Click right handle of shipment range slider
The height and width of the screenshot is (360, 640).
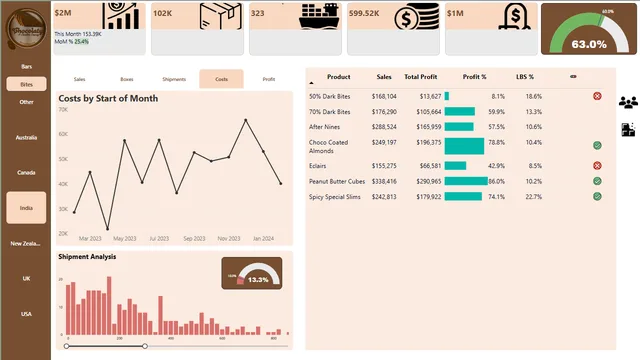point(145,346)
